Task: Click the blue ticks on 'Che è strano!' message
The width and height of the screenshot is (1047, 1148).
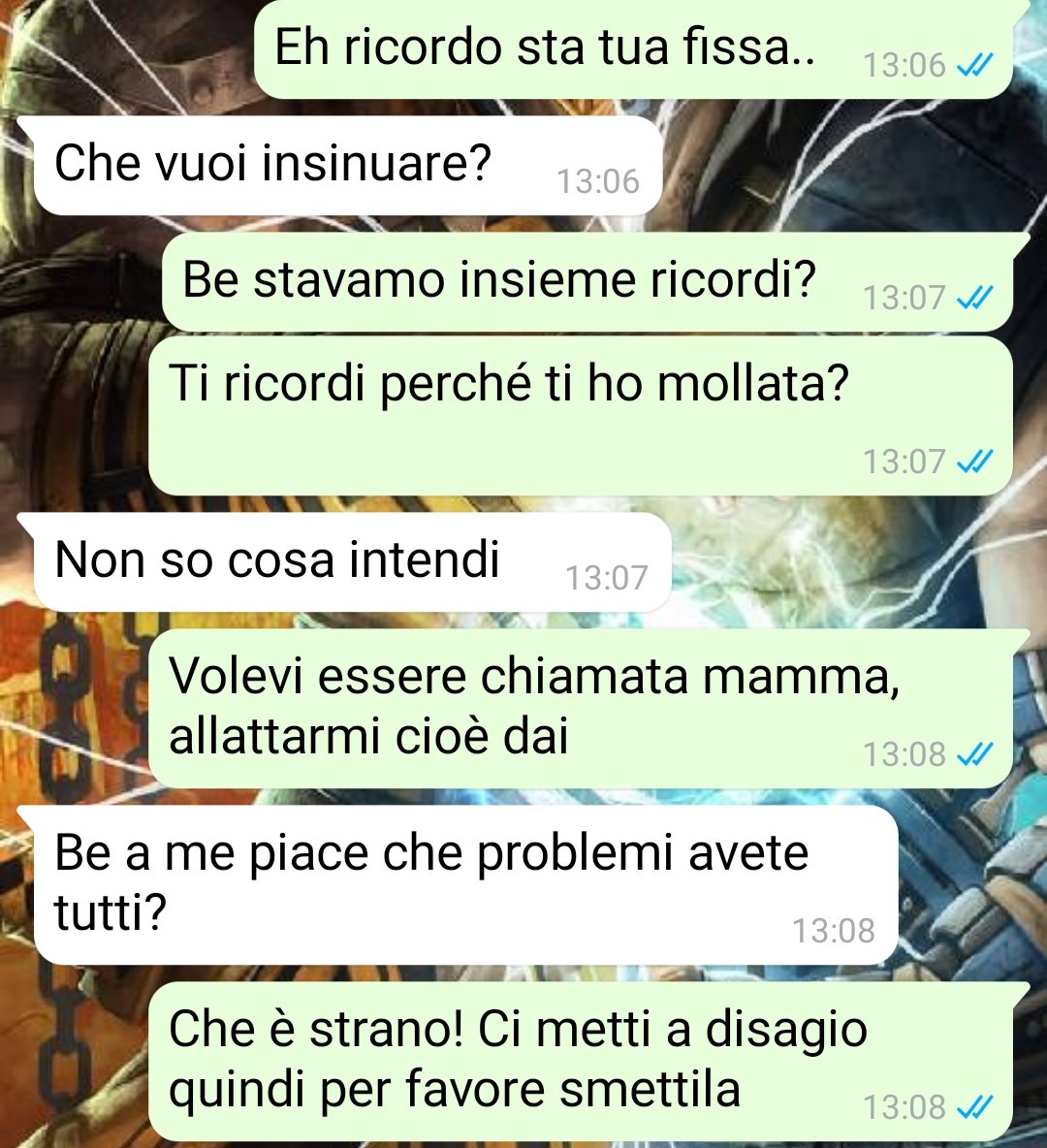Action: pos(976,1107)
